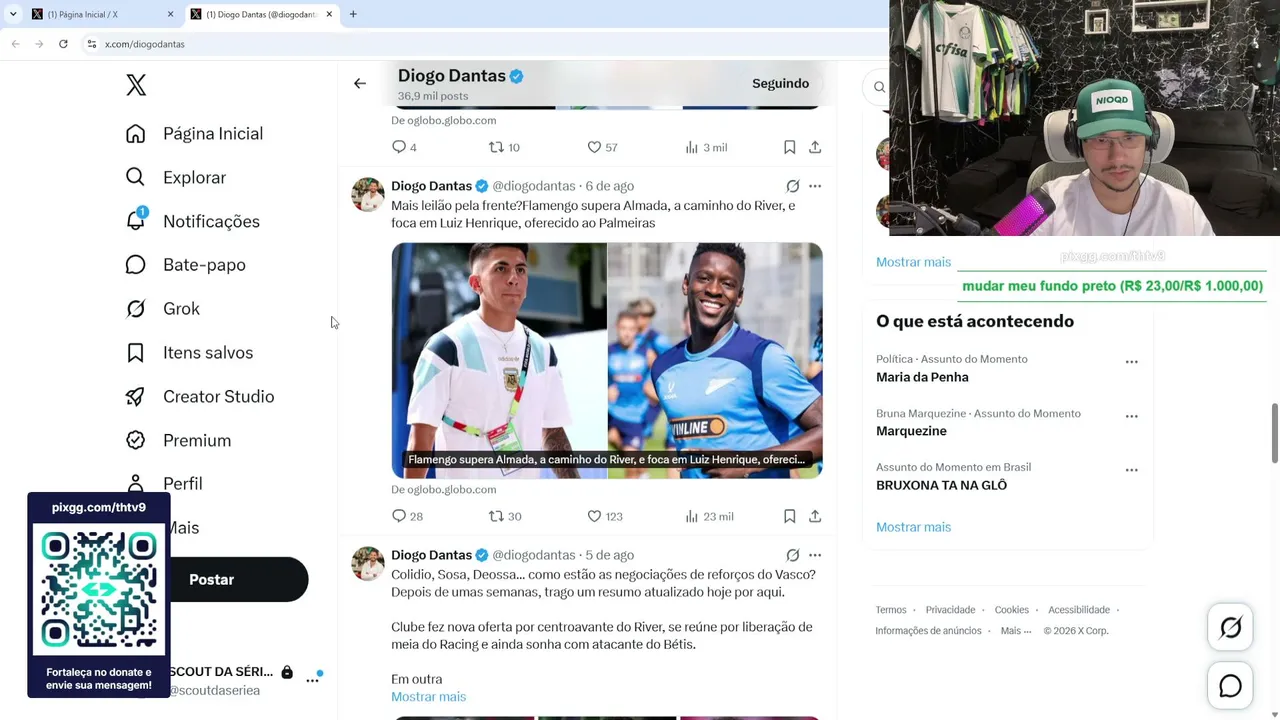Open the Termos footer link

(x=891, y=610)
